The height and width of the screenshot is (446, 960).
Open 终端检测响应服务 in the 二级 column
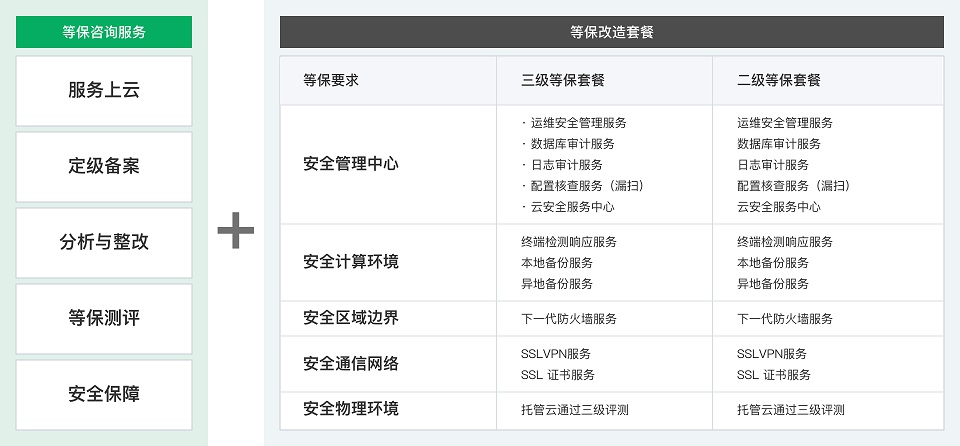click(x=785, y=242)
